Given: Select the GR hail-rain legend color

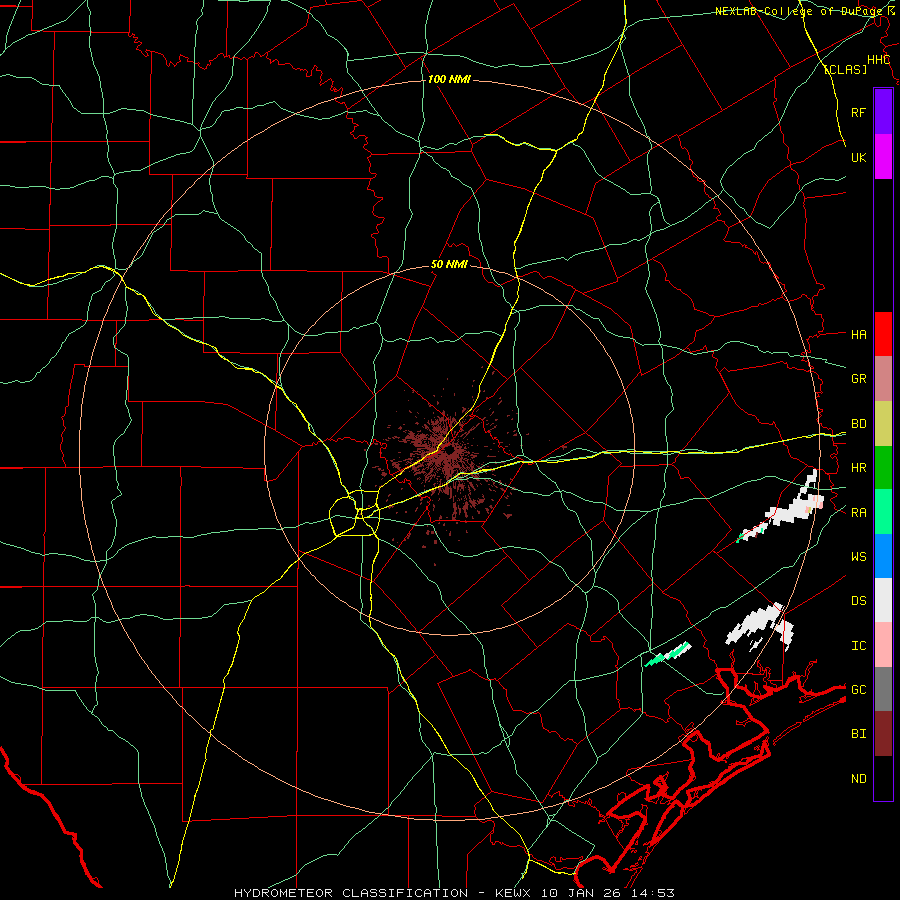Looking at the screenshot, I should 883,379.
